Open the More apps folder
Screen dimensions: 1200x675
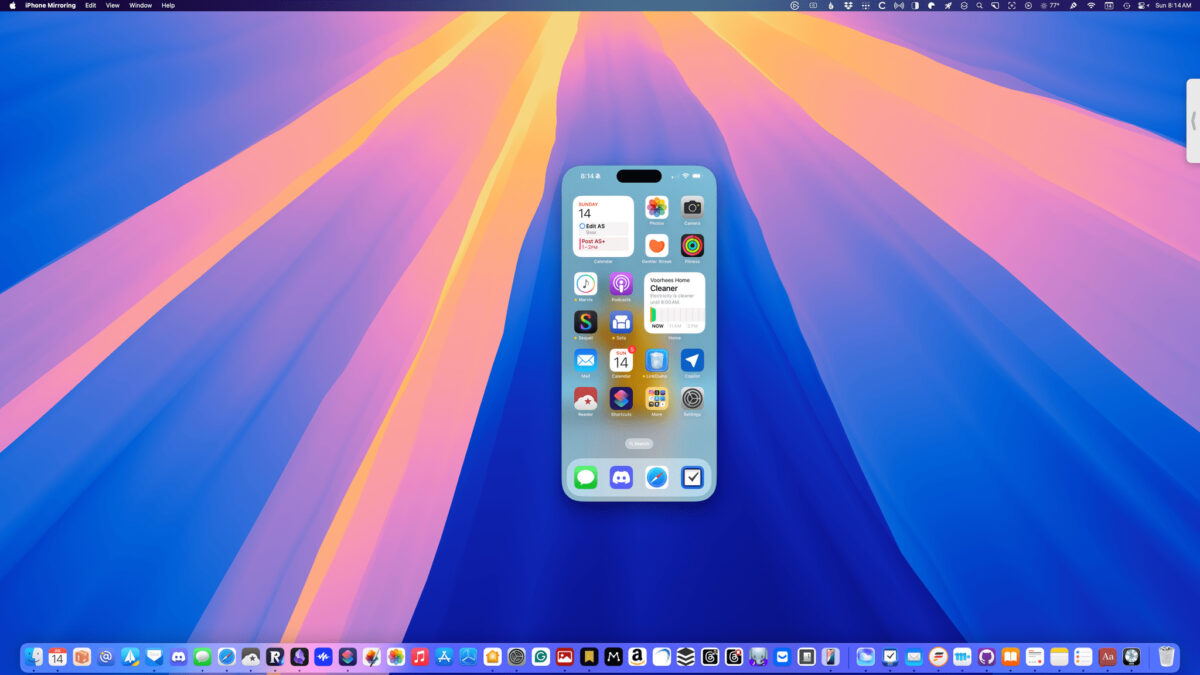pyautogui.click(x=656, y=398)
